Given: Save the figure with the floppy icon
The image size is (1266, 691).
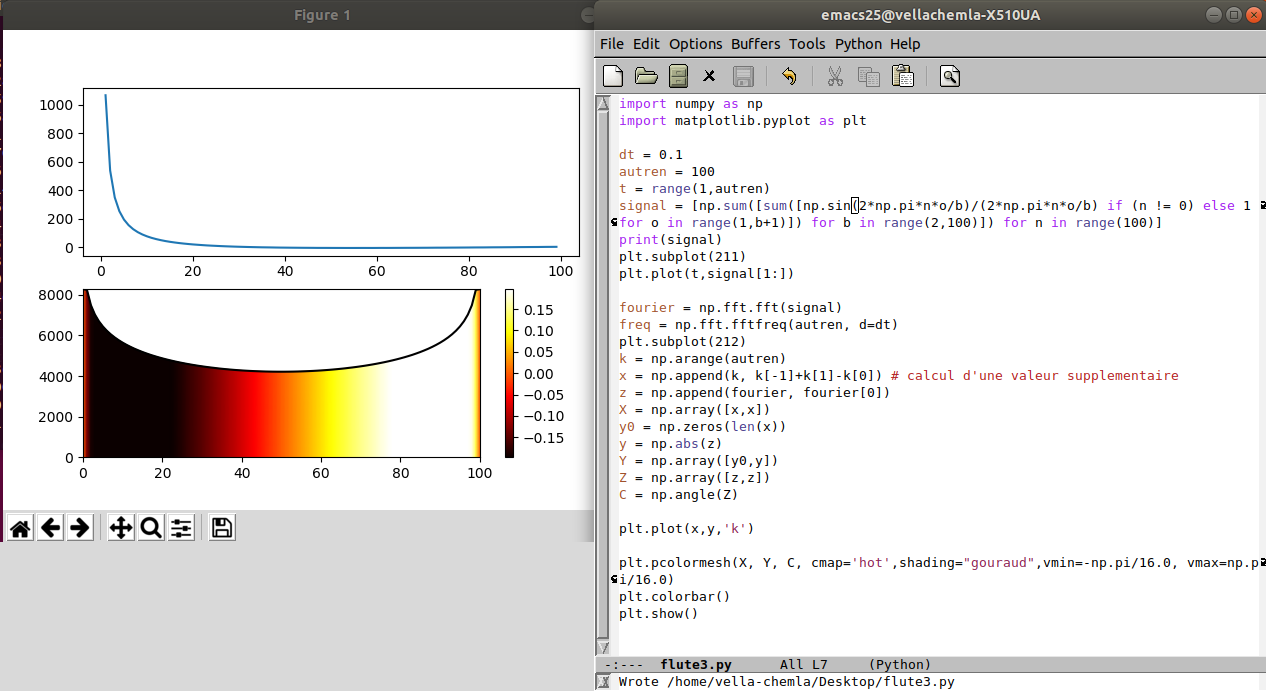Looking at the screenshot, I should pos(222,528).
